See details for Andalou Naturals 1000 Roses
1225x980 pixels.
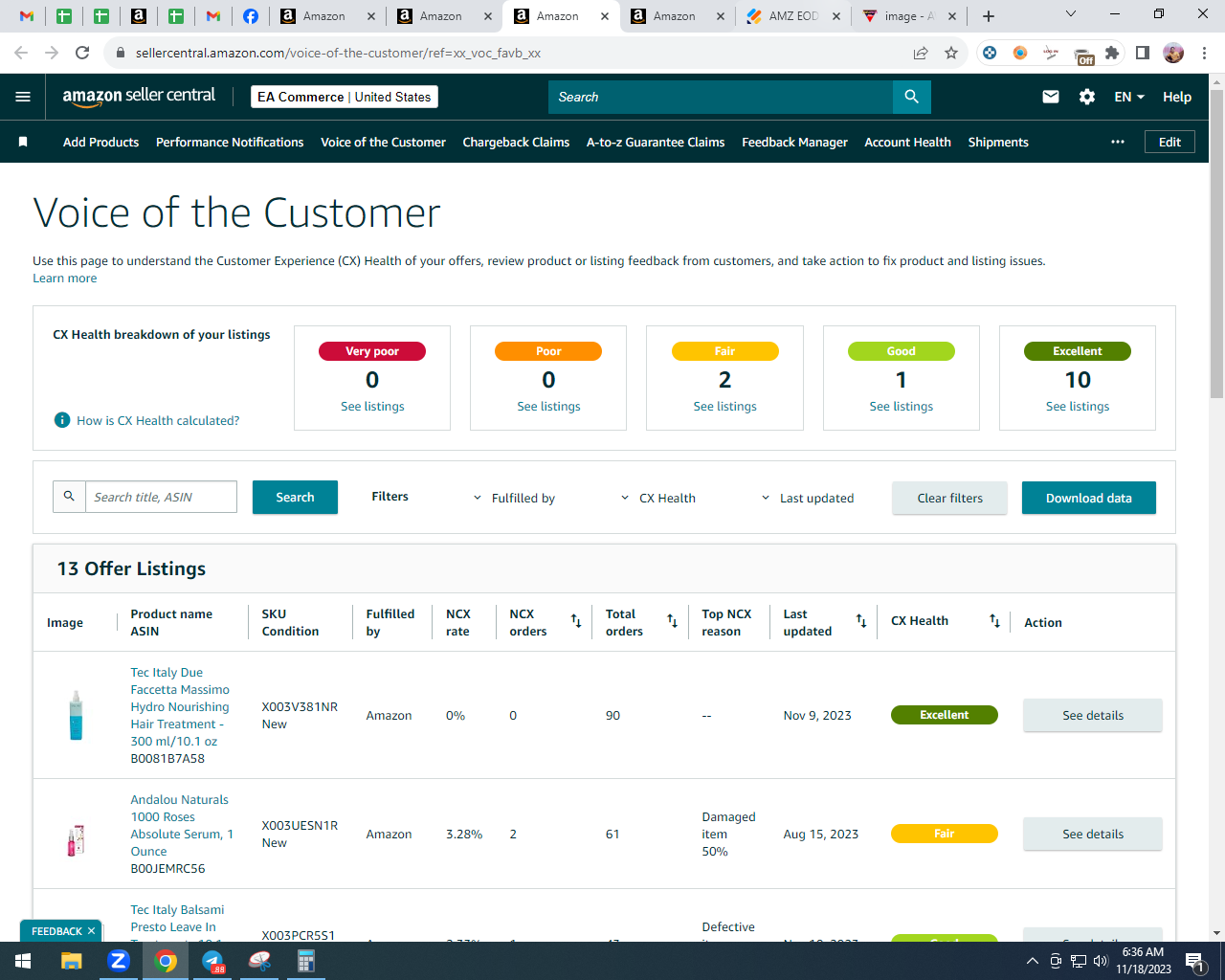[x=1093, y=834]
